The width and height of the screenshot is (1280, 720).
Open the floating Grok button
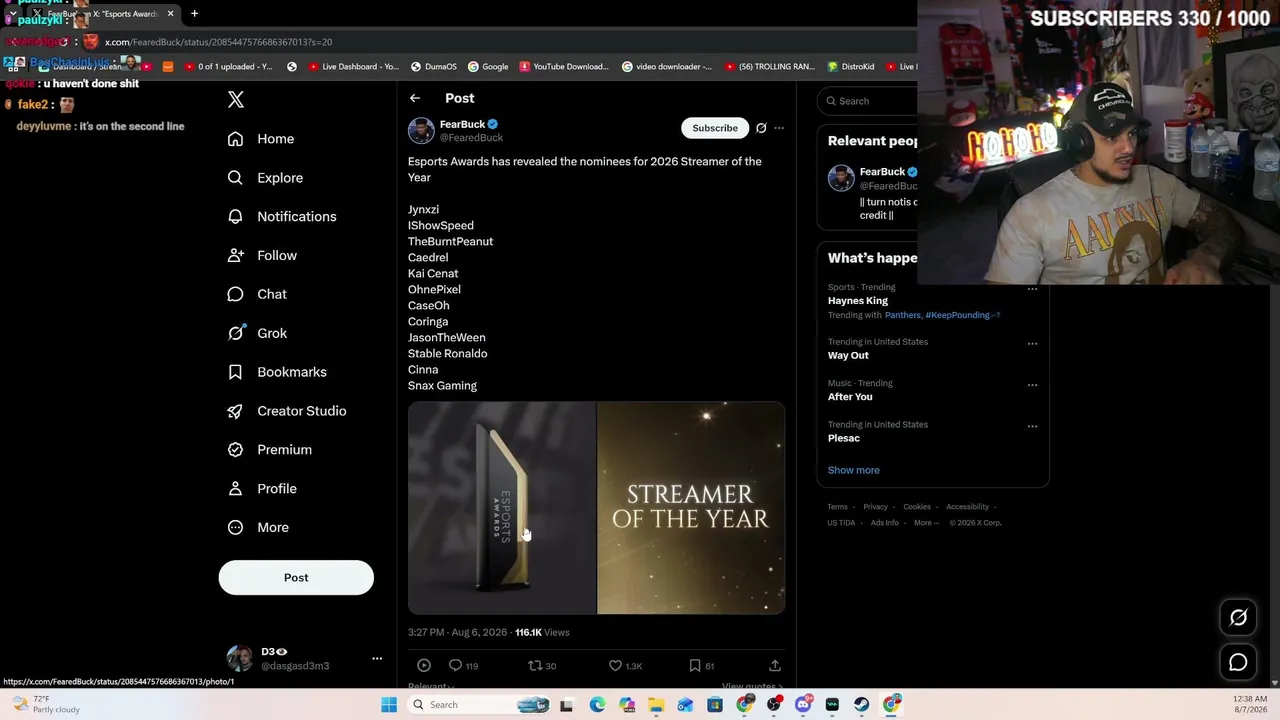tap(1238, 618)
